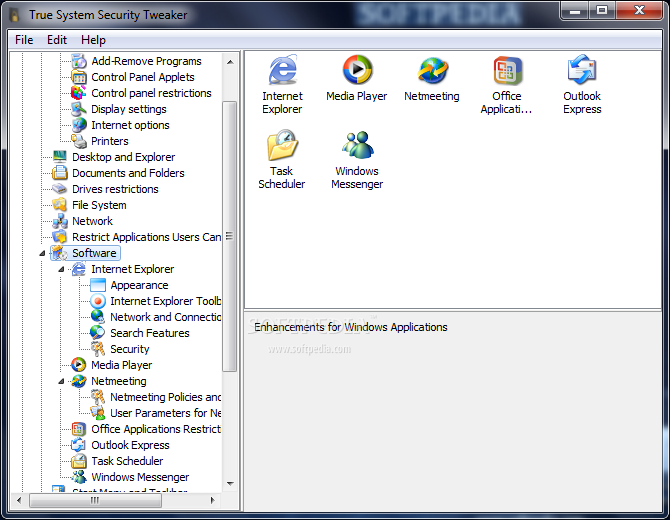670x520 pixels.
Task: Click the tree's vertical scrollbar up arrow
Action: click(230, 62)
